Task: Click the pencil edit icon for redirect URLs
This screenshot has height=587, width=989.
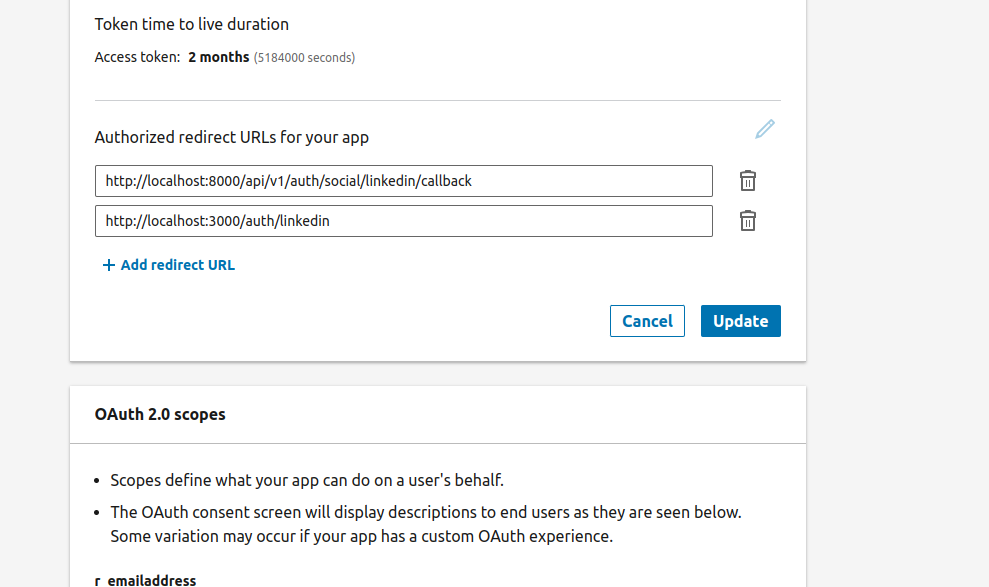Action: (x=765, y=129)
